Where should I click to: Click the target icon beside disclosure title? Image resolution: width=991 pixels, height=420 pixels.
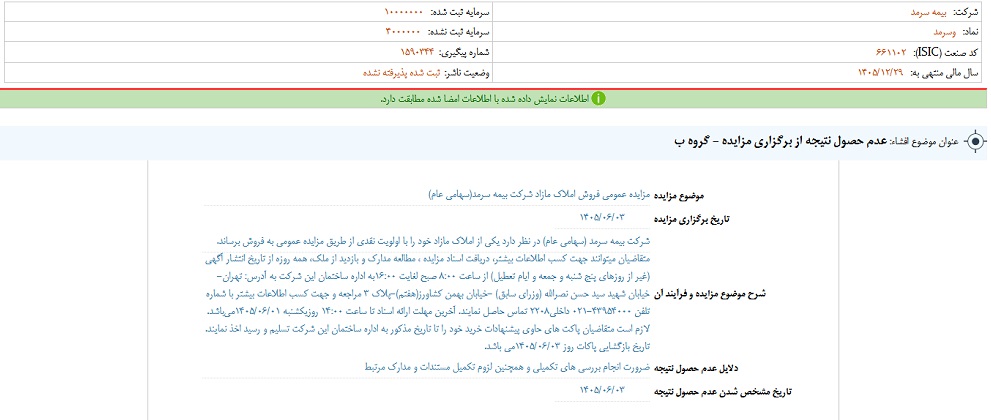click(x=974, y=141)
